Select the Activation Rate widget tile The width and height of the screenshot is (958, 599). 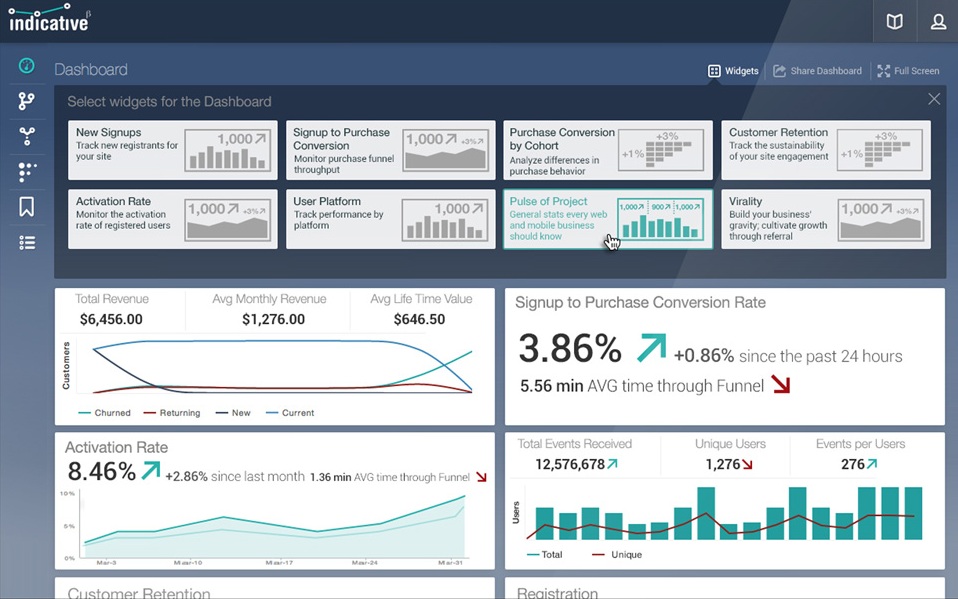pos(171,219)
